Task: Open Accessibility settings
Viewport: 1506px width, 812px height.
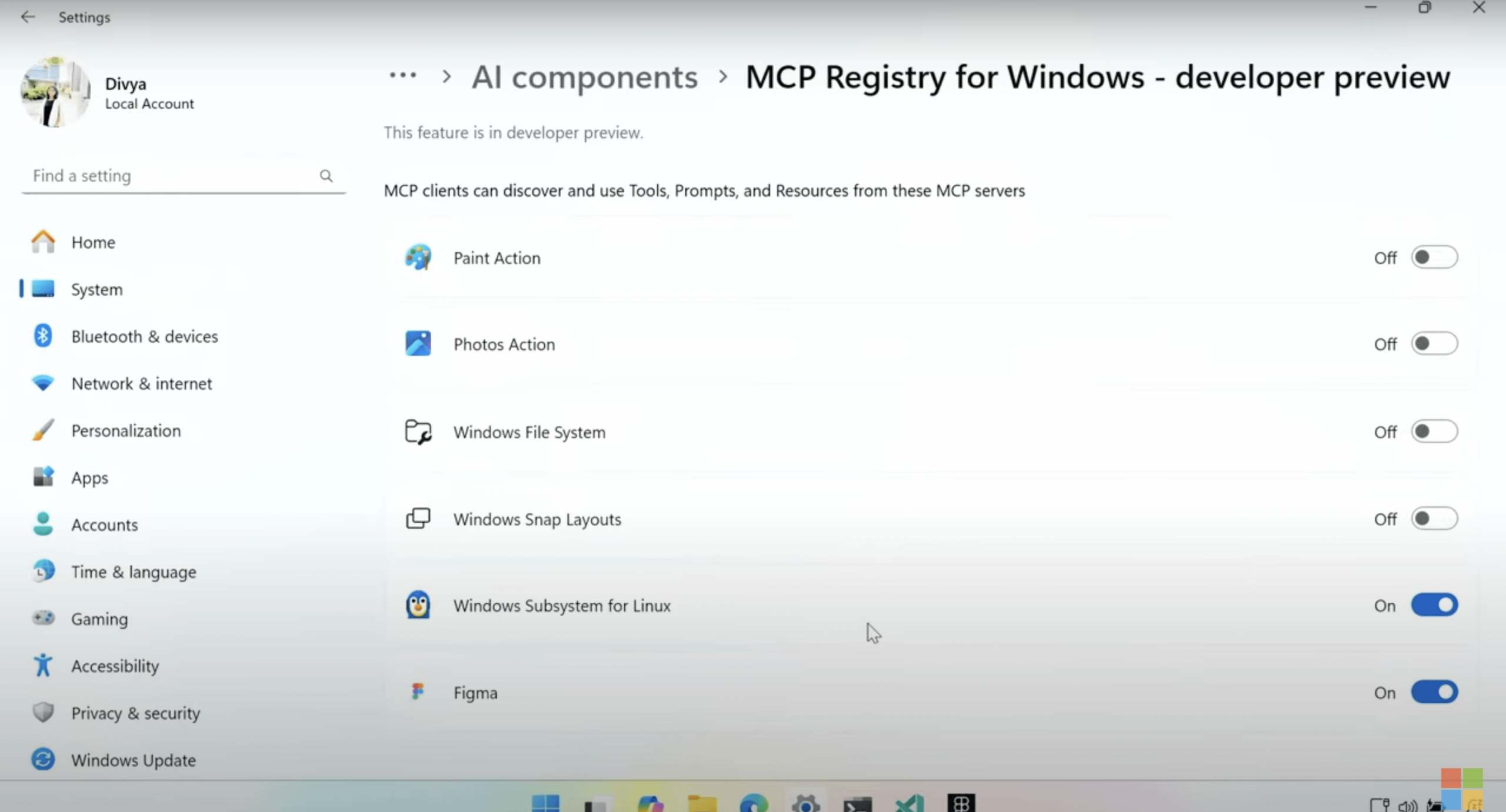Action: click(x=182, y=666)
